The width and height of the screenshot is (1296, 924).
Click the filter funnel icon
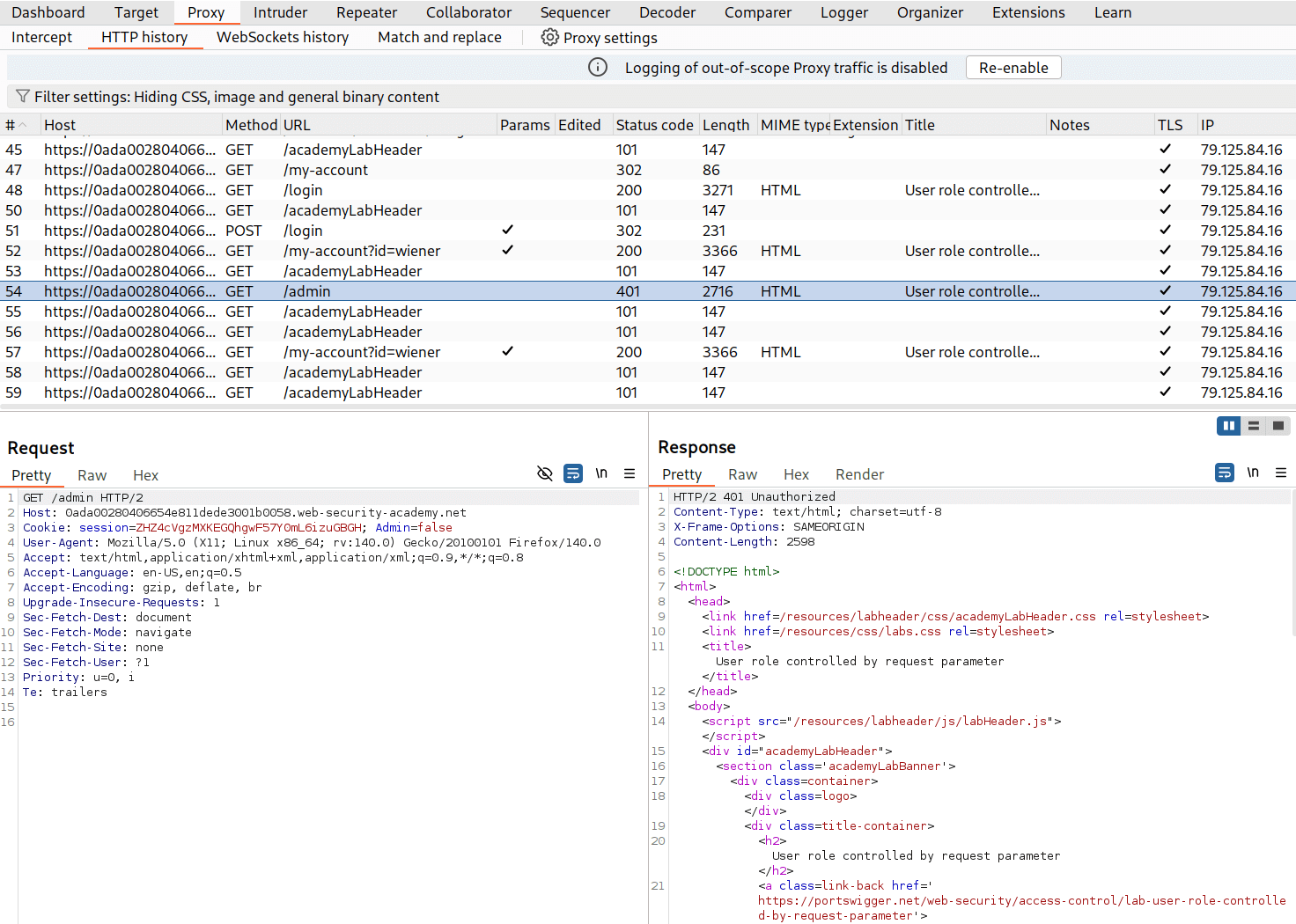[x=19, y=97]
